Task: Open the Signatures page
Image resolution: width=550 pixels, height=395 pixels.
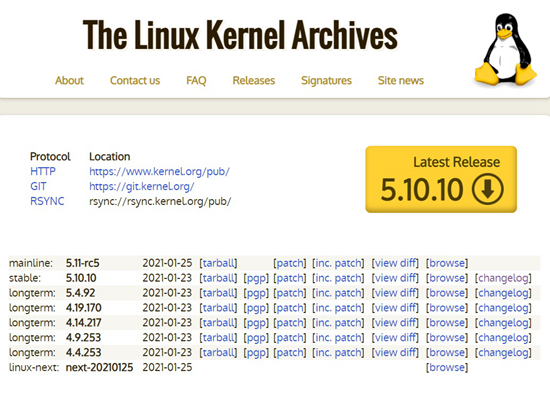Action: point(326,80)
